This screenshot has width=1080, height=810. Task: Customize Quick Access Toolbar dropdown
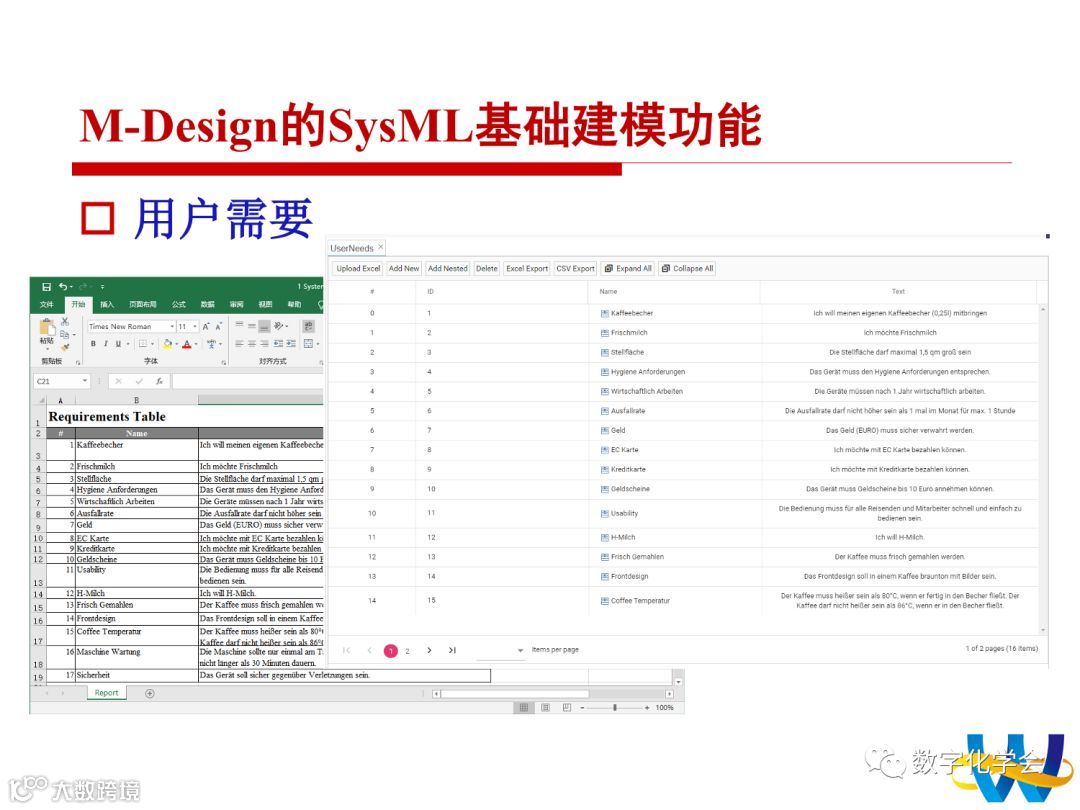102,287
